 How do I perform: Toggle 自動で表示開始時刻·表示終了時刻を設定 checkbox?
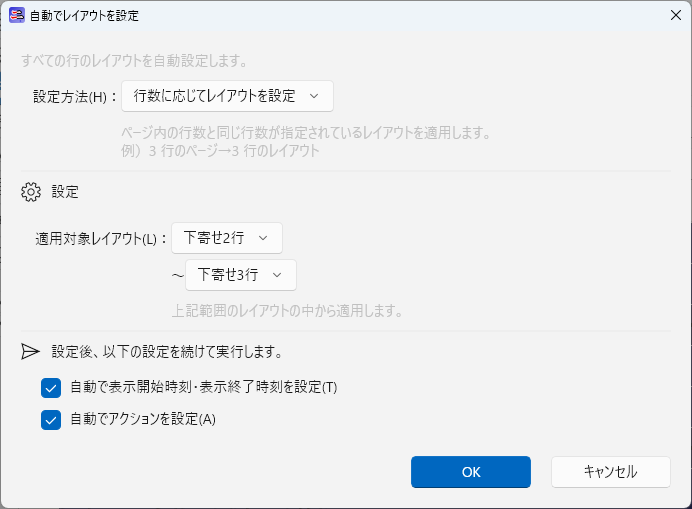[51, 388]
